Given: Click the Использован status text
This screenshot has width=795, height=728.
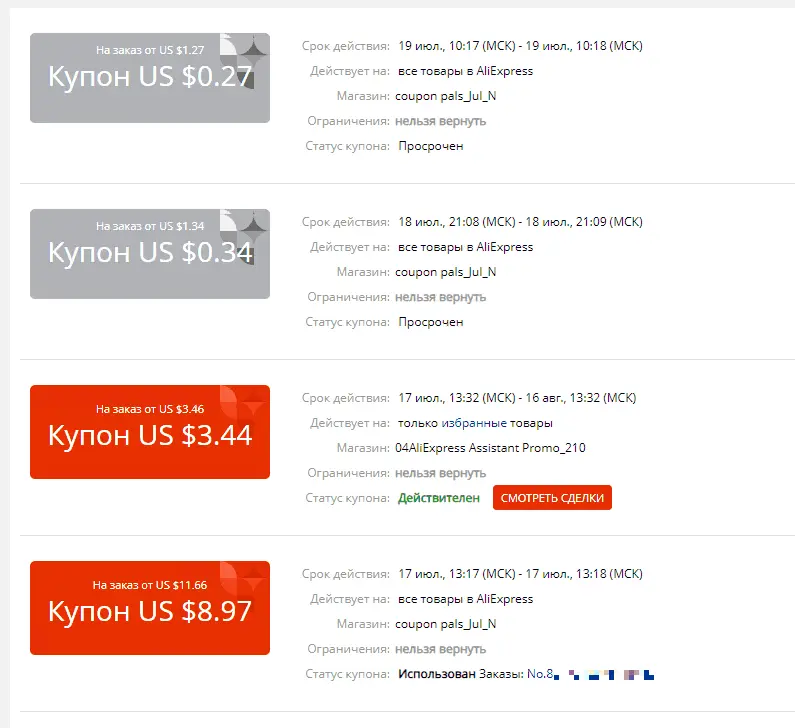Looking at the screenshot, I should click(x=437, y=674).
